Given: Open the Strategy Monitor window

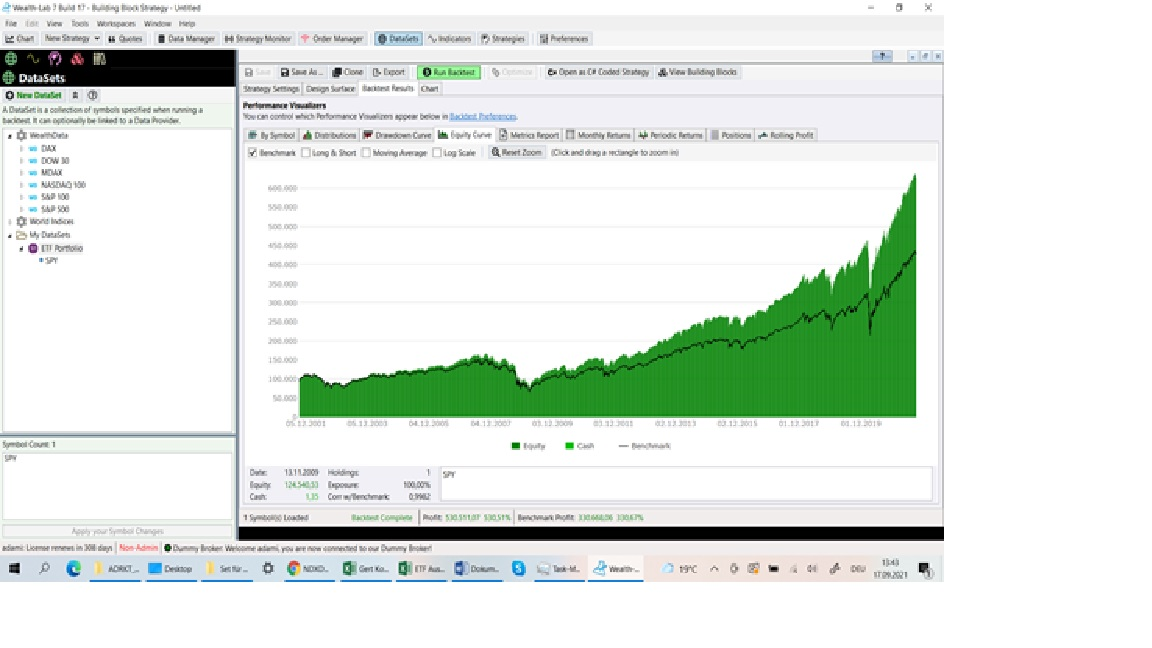Looking at the screenshot, I should click(258, 39).
